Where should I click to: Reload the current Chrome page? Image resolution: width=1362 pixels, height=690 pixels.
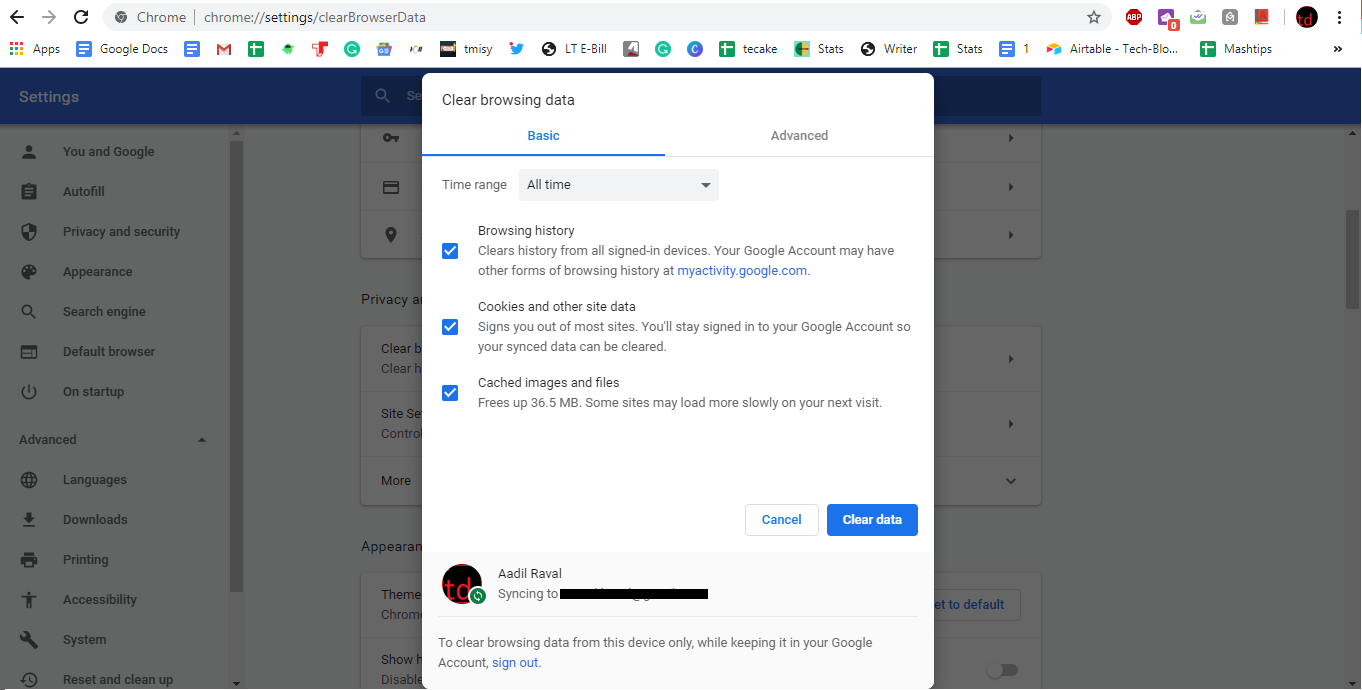click(x=81, y=17)
